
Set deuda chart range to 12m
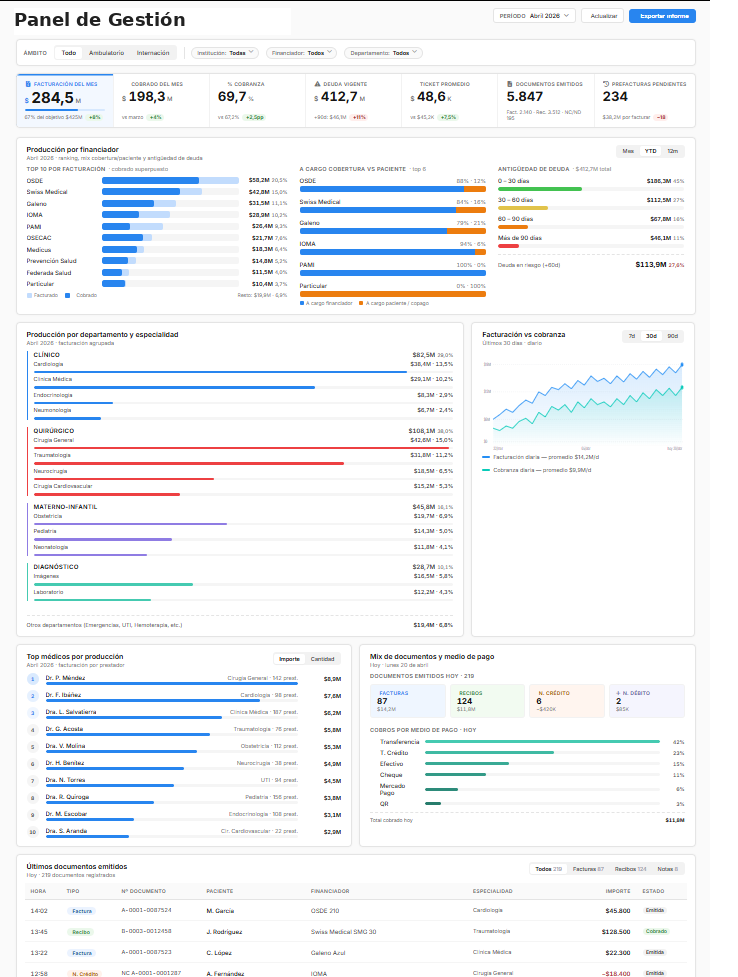(x=672, y=151)
